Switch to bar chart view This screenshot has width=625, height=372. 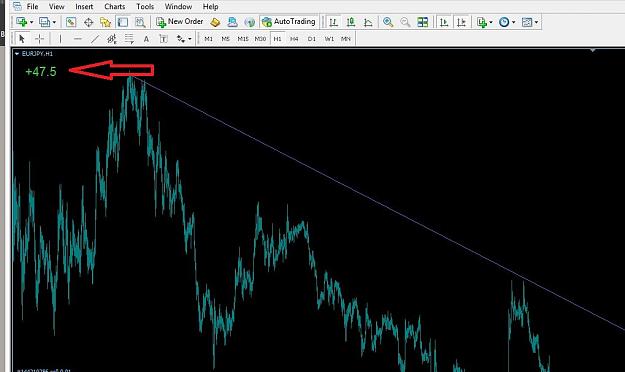point(333,22)
